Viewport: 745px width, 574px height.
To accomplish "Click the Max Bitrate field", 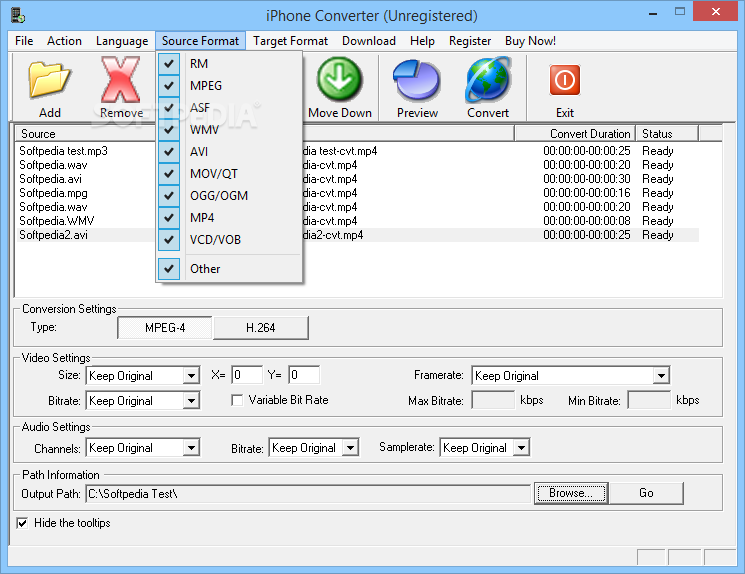I will (x=493, y=400).
